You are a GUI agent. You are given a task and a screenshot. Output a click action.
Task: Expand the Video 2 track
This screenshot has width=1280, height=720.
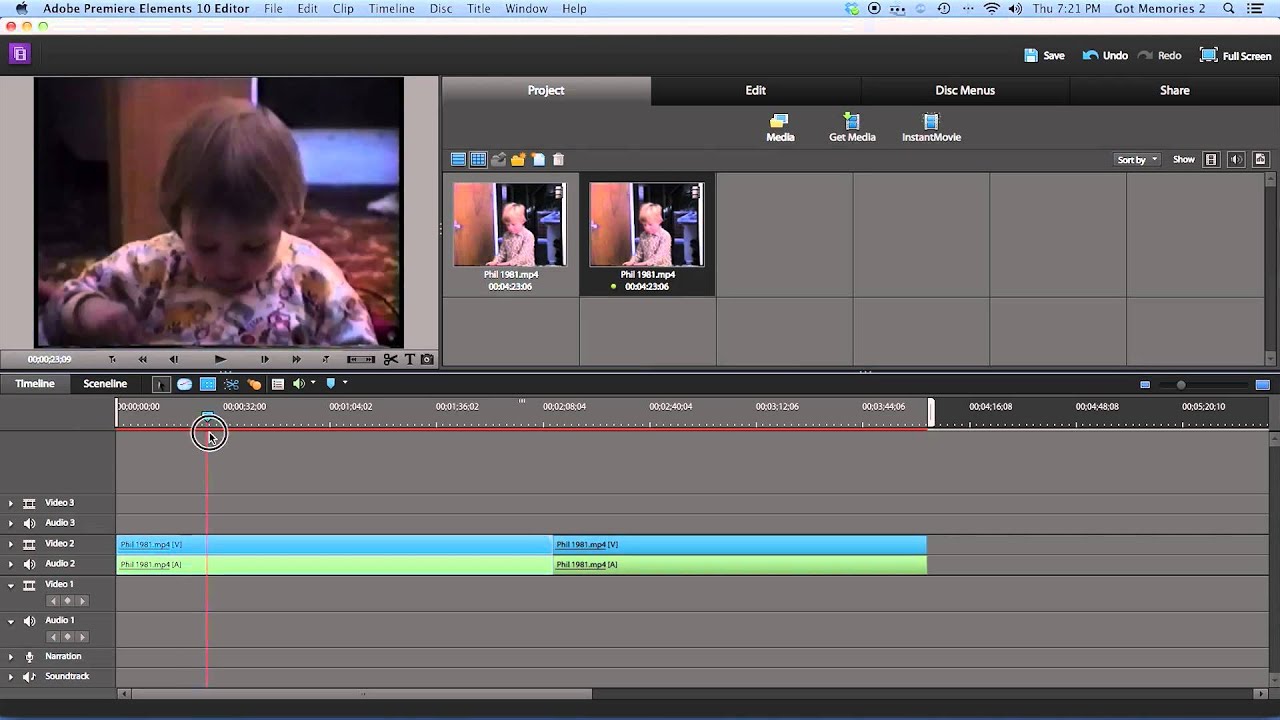tap(11, 544)
